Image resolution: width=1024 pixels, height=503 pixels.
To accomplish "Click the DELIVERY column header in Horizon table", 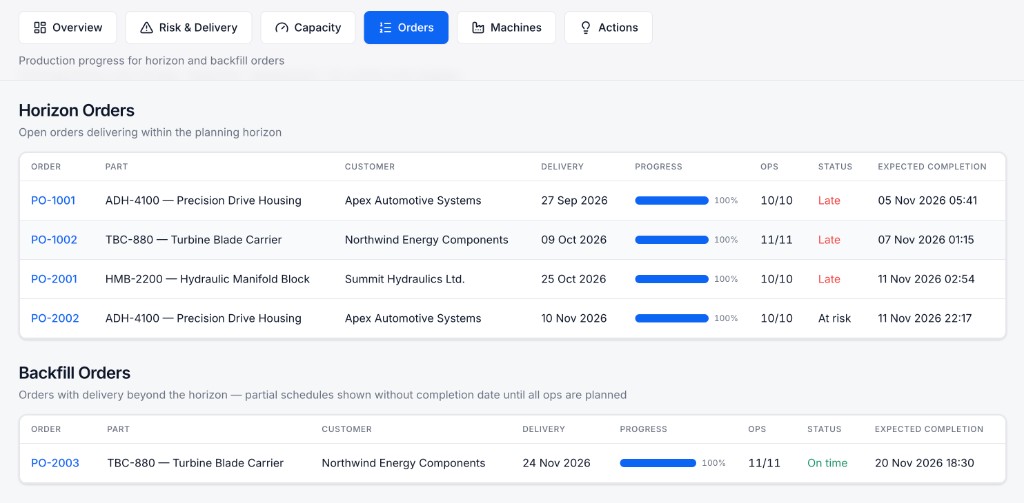I will 562,167.
